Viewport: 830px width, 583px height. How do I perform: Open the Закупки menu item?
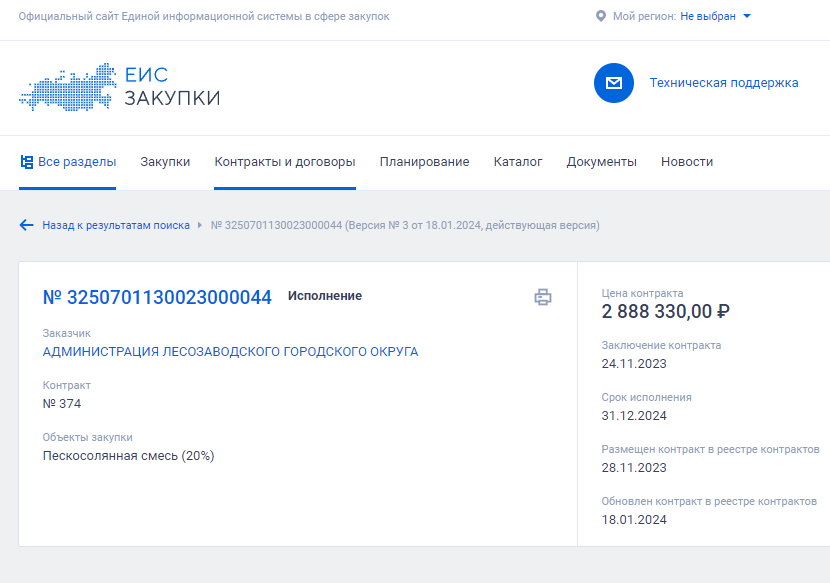(165, 162)
